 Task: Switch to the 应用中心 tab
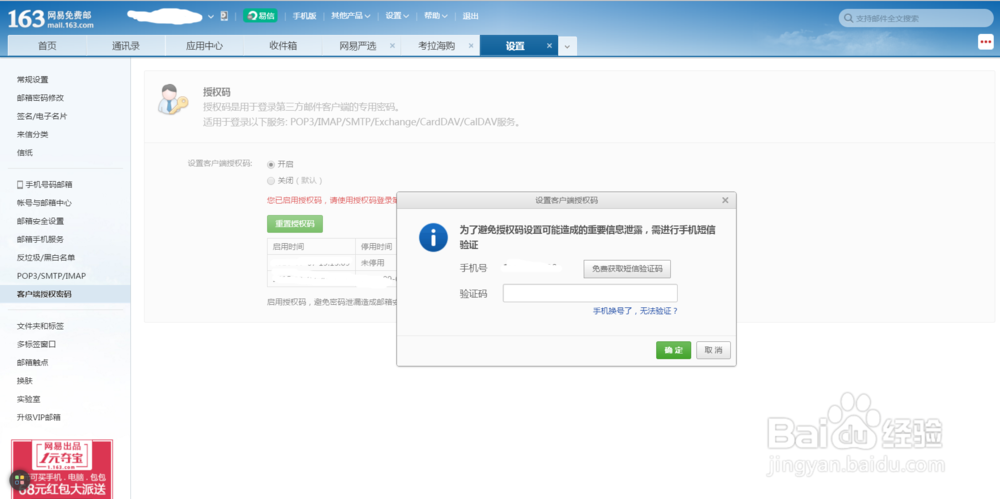(x=204, y=46)
